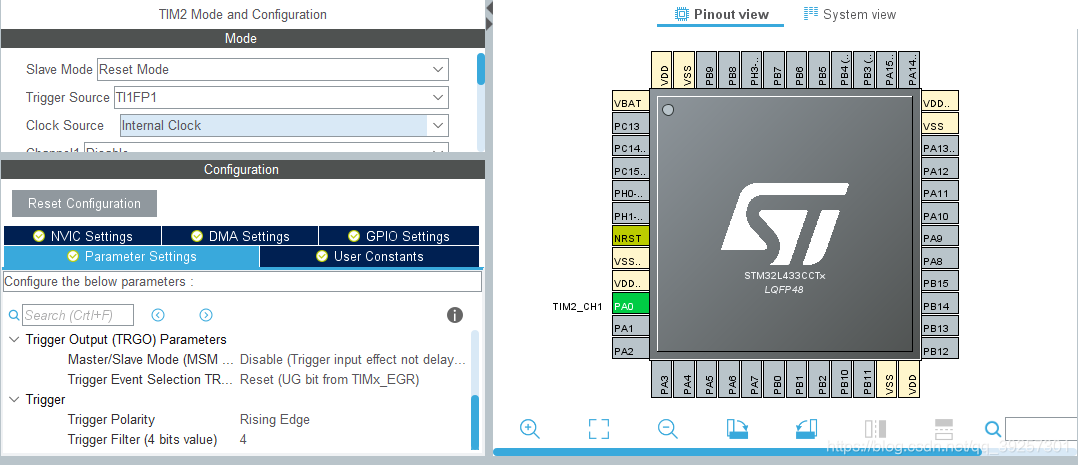Image resolution: width=1078 pixels, height=465 pixels.
Task: Toggle the vertical split view icon
Action: click(x=875, y=429)
